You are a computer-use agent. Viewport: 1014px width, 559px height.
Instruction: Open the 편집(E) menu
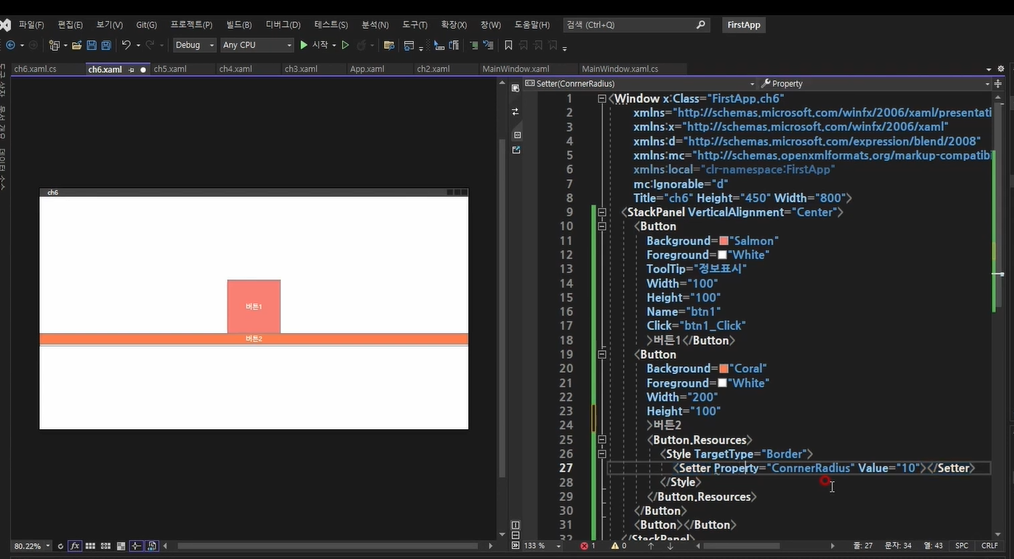[70, 25]
